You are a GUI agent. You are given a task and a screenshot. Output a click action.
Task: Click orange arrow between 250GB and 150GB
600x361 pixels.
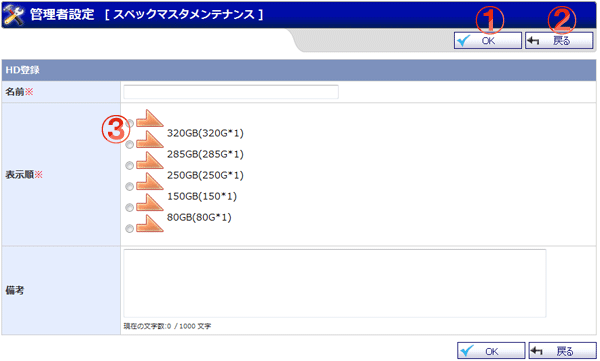tap(150, 182)
